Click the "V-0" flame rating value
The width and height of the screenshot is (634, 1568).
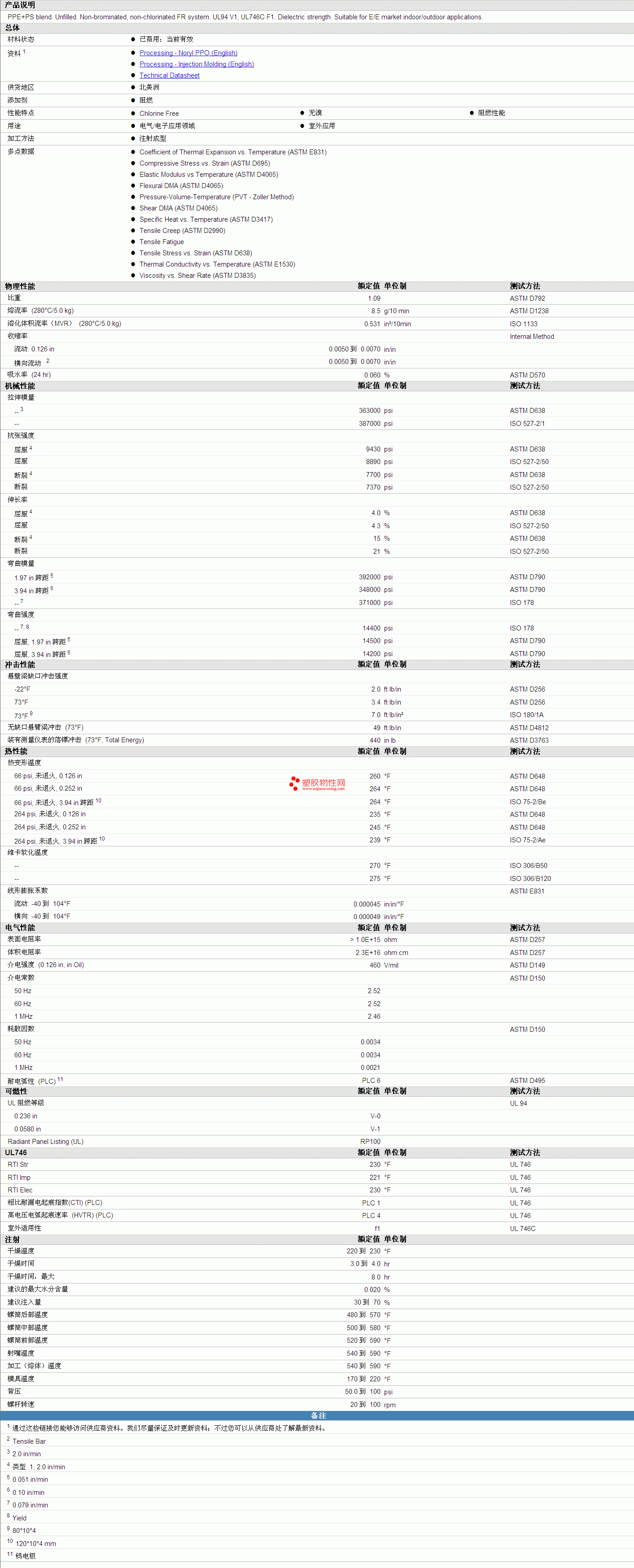pos(376,1117)
